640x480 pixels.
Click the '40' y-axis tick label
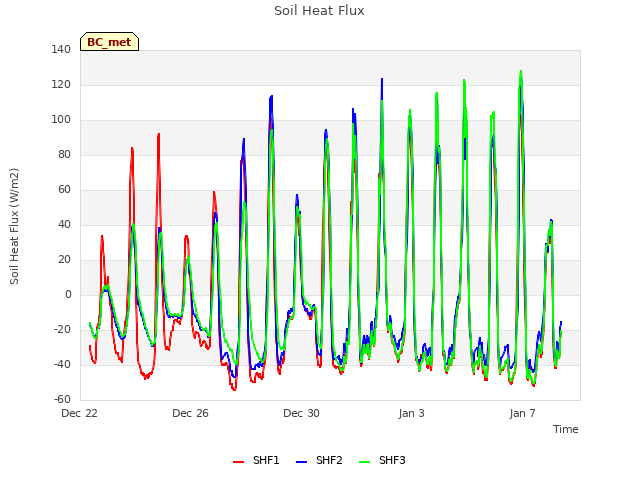click(64, 224)
